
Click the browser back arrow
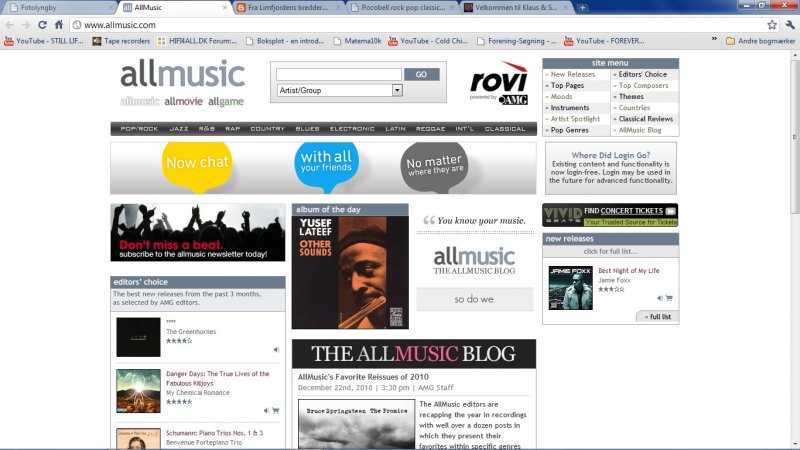(10, 24)
